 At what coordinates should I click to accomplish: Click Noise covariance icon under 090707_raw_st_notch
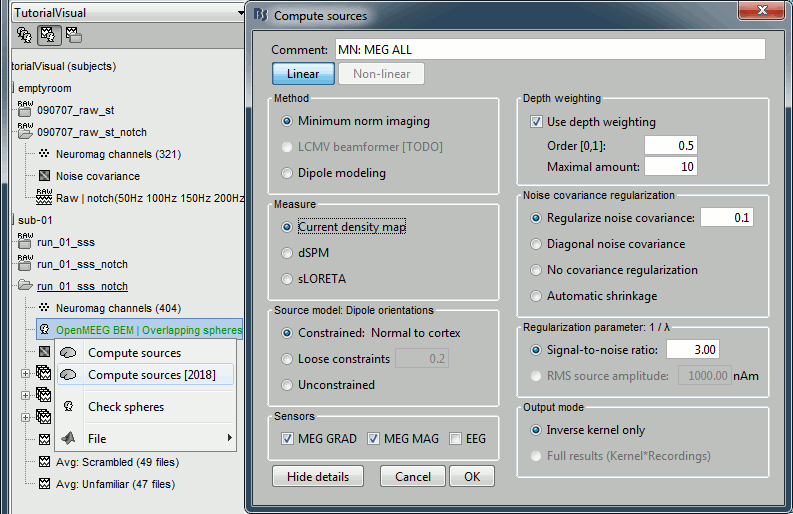pyautogui.click(x=44, y=176)
